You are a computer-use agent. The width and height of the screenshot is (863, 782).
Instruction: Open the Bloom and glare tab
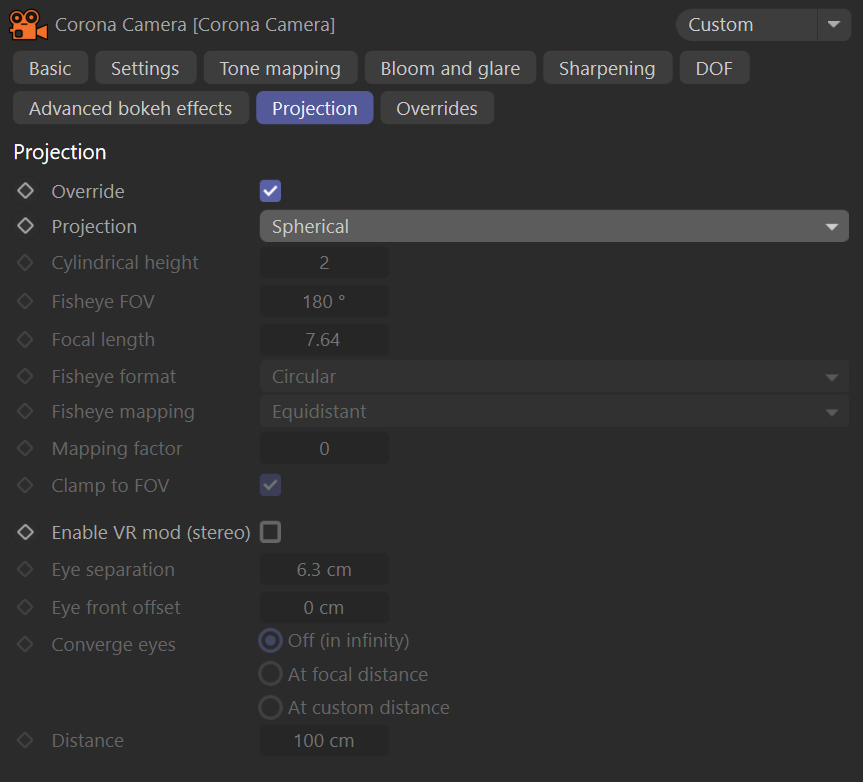(x=450, y=68)
